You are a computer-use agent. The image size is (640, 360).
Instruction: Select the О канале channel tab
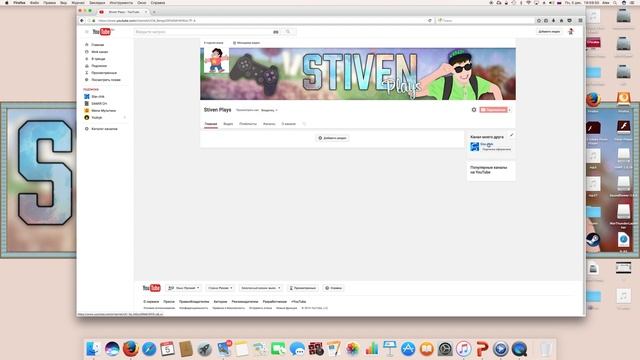[x=289, y=124]
